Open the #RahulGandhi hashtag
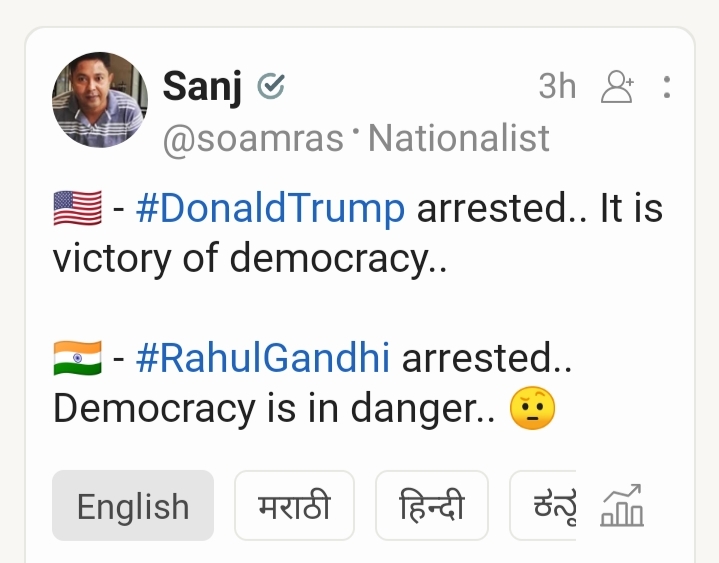This screenshot has width=719, height=563. pos(263,358)
